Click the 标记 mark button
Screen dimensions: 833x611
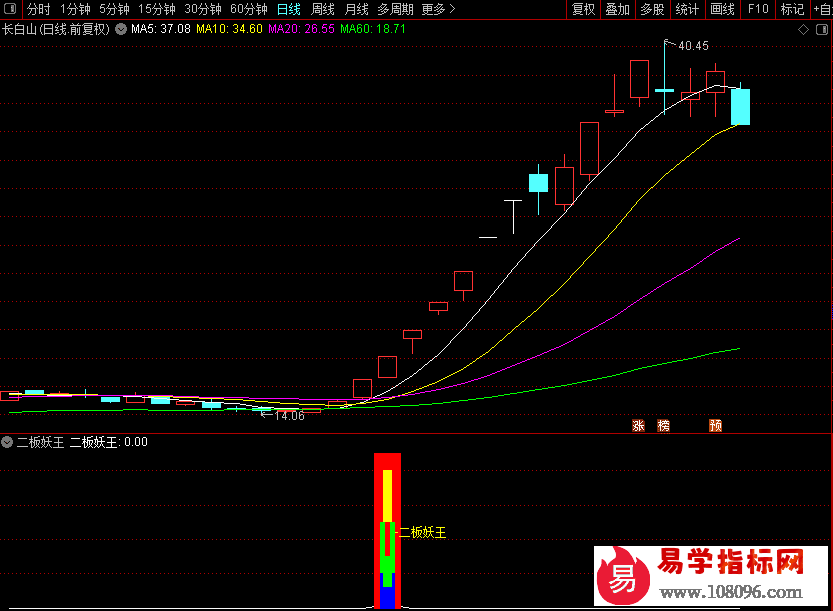(793, 9)
